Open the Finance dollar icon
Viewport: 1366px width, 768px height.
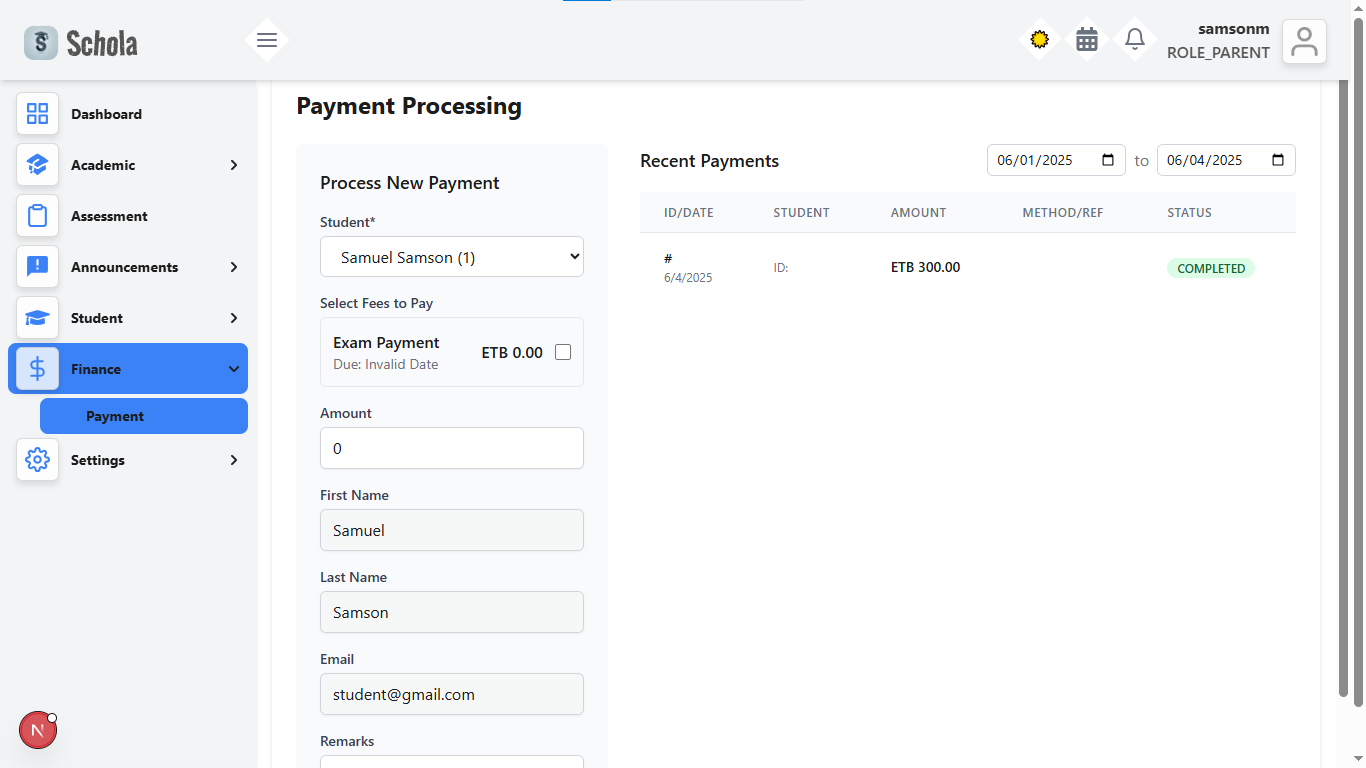tap(37, 368)
